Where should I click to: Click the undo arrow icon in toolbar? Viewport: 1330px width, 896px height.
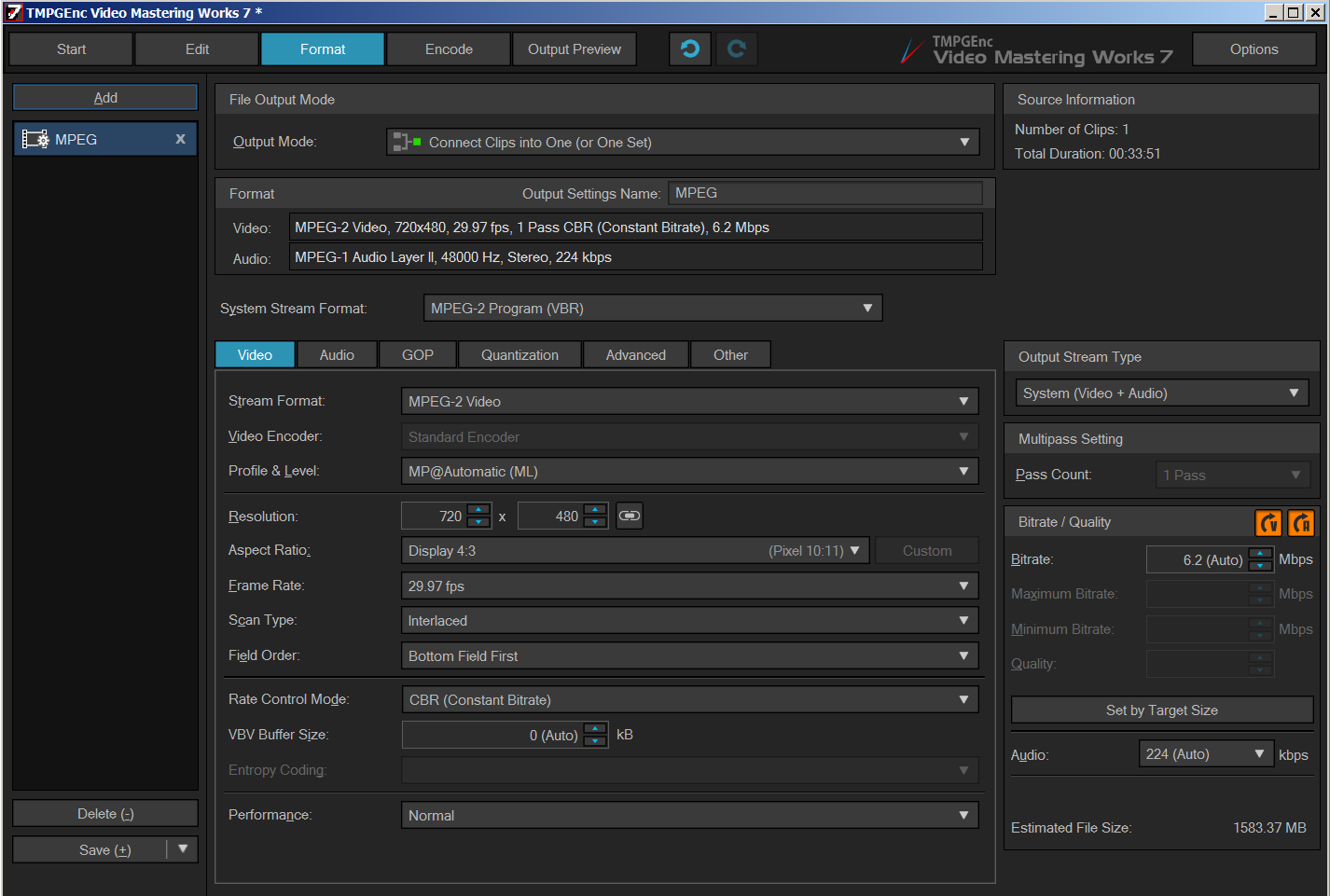690,48
